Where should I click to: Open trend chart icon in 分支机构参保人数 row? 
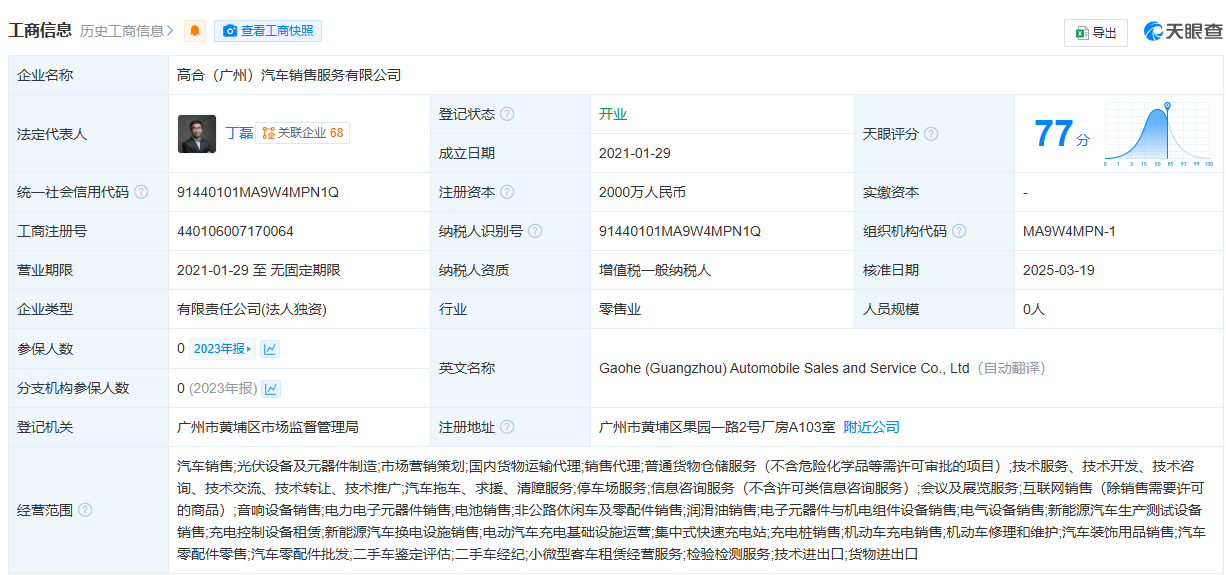(x=271, y=388)
